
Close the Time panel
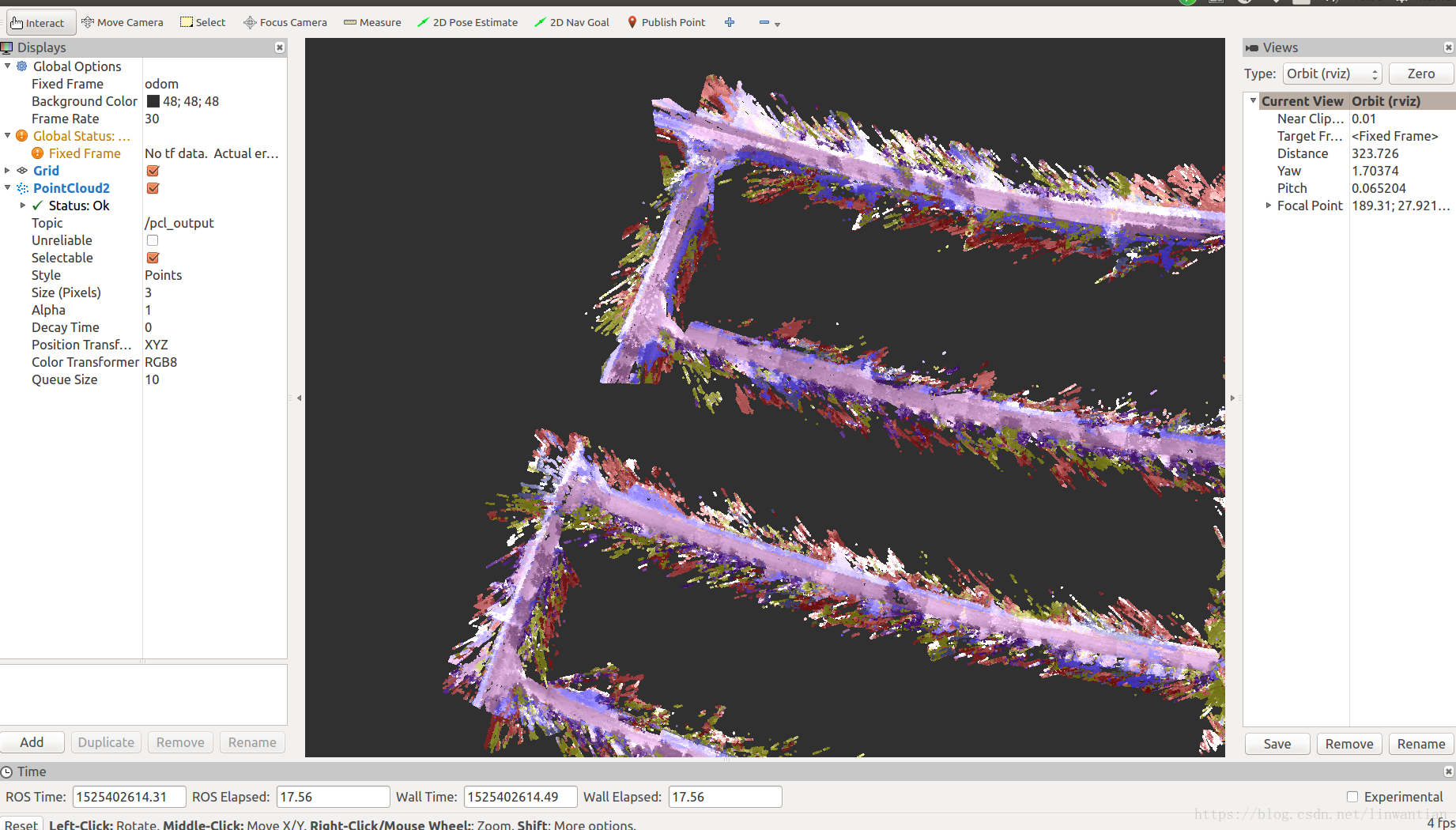(1448, 772)
